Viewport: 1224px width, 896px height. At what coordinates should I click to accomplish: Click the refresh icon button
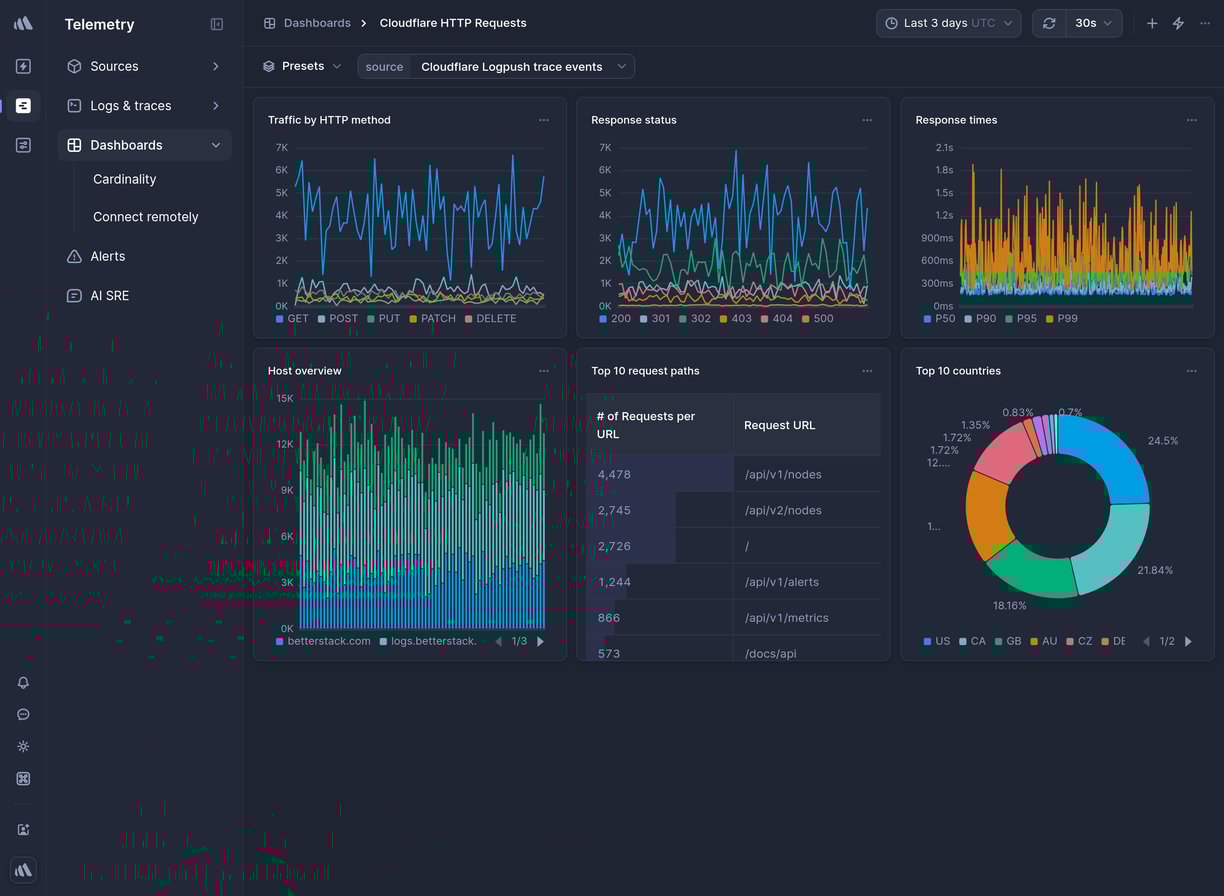pos(1049,23)
